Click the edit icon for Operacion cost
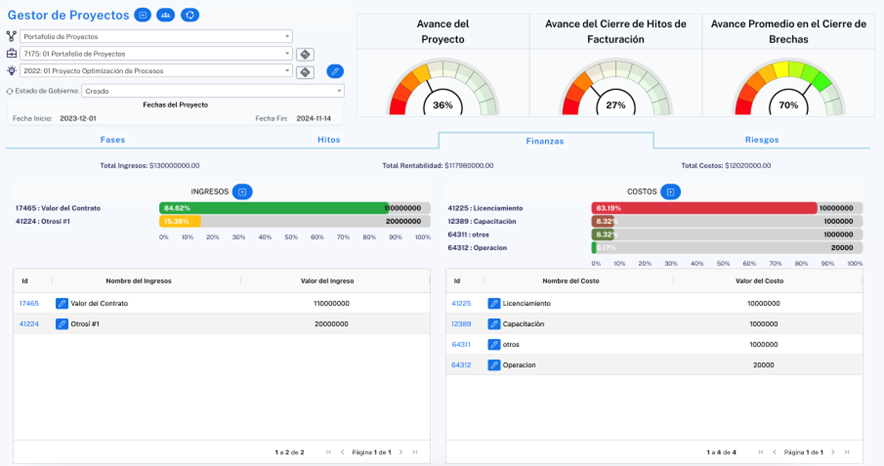Screen dimensions: 884x466 [x=494, y=365]
